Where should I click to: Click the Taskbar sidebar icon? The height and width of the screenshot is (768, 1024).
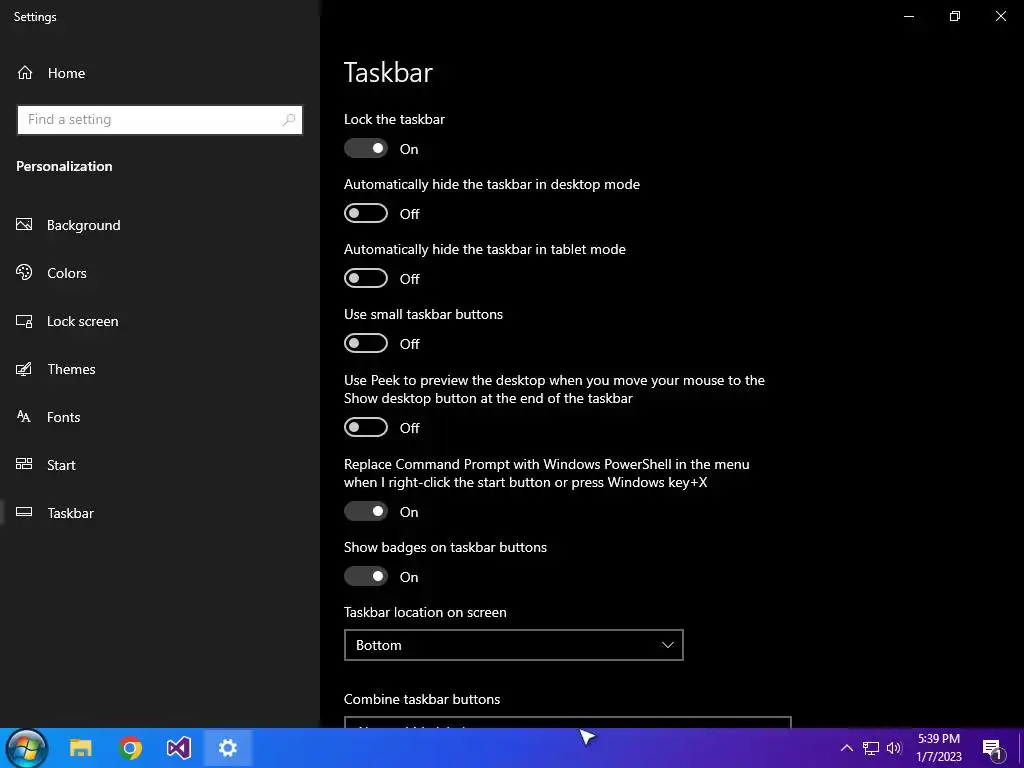[x=24, y=512]
